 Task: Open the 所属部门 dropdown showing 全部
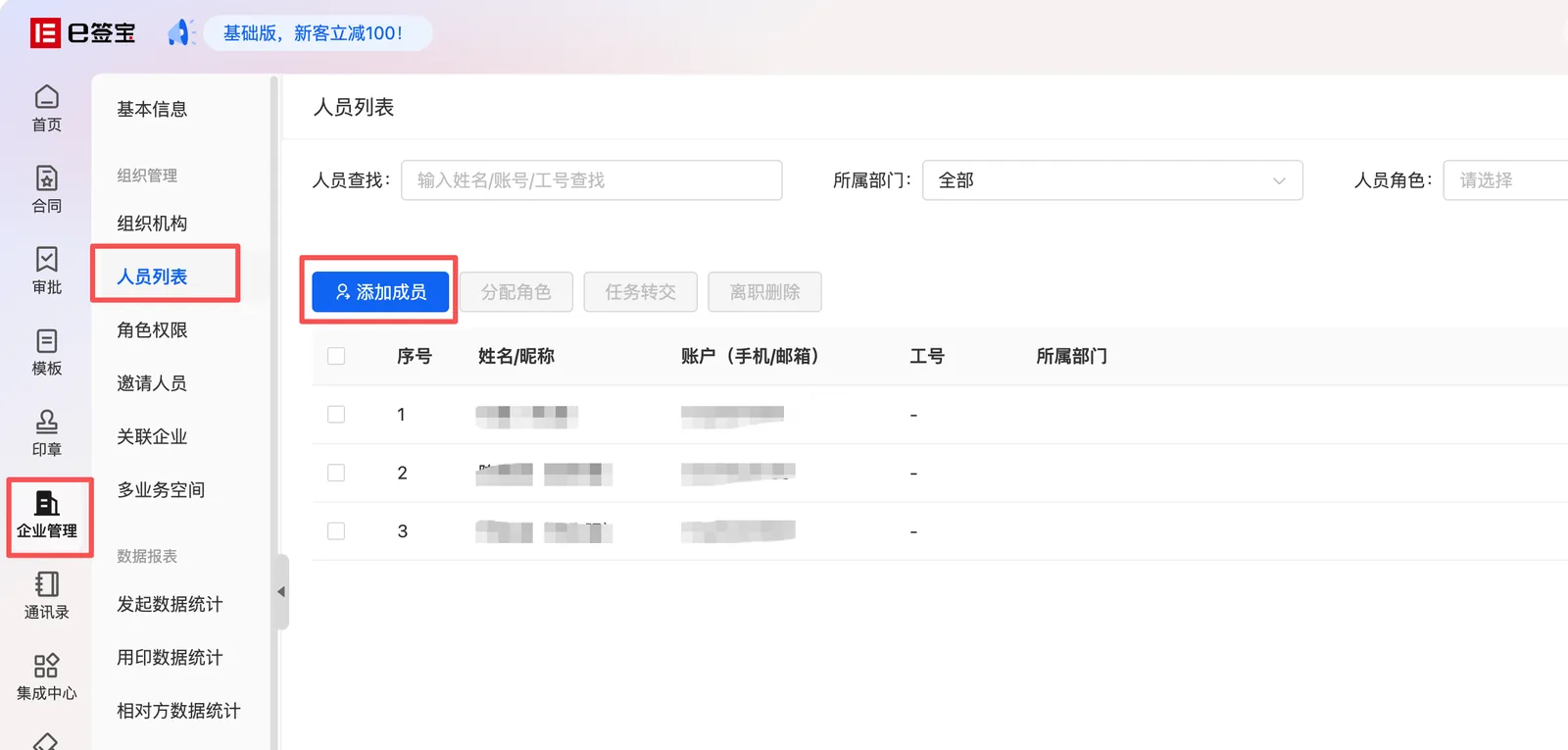coord(1112,180)
